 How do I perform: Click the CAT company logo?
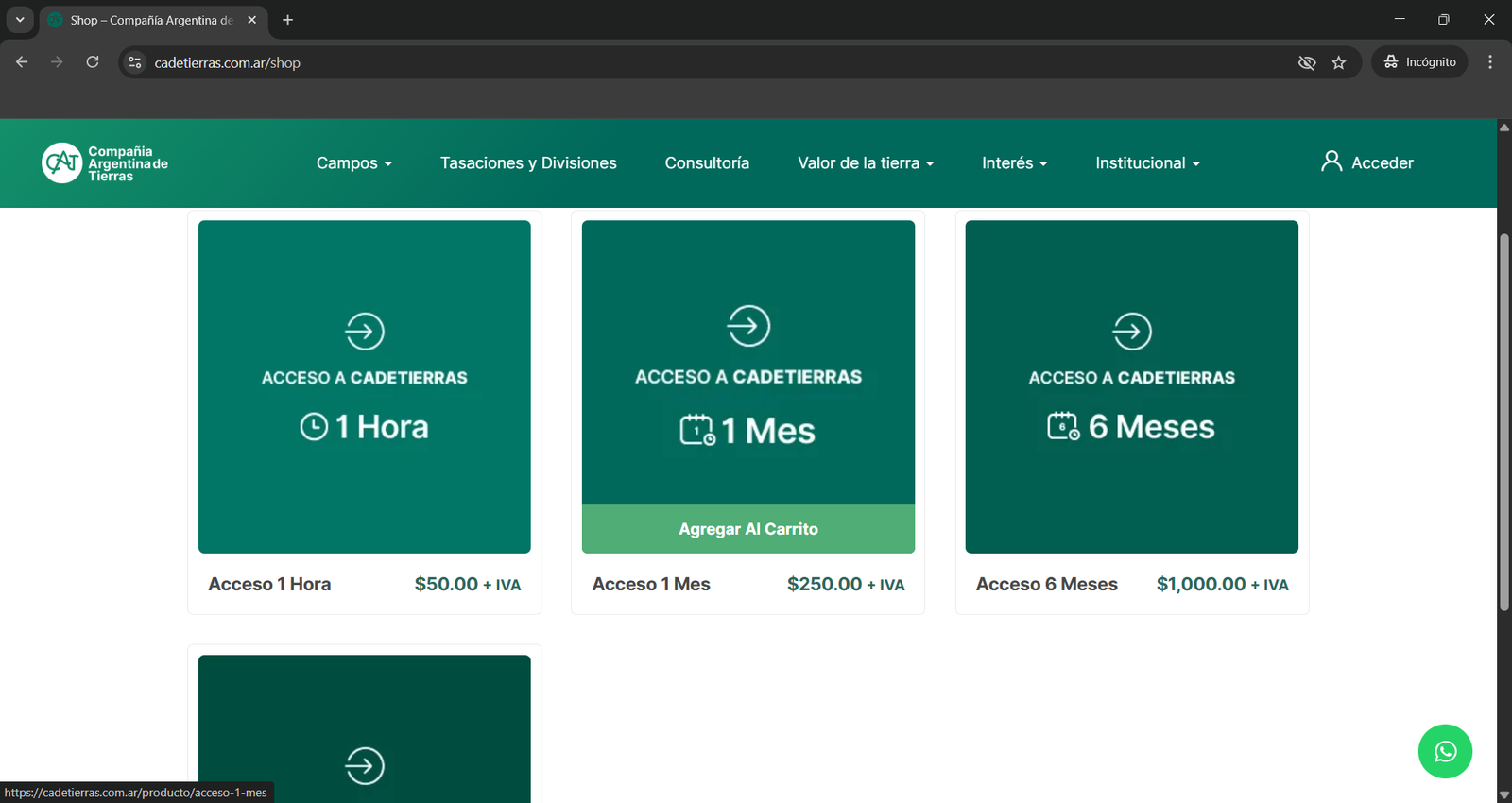click(105, 163)
